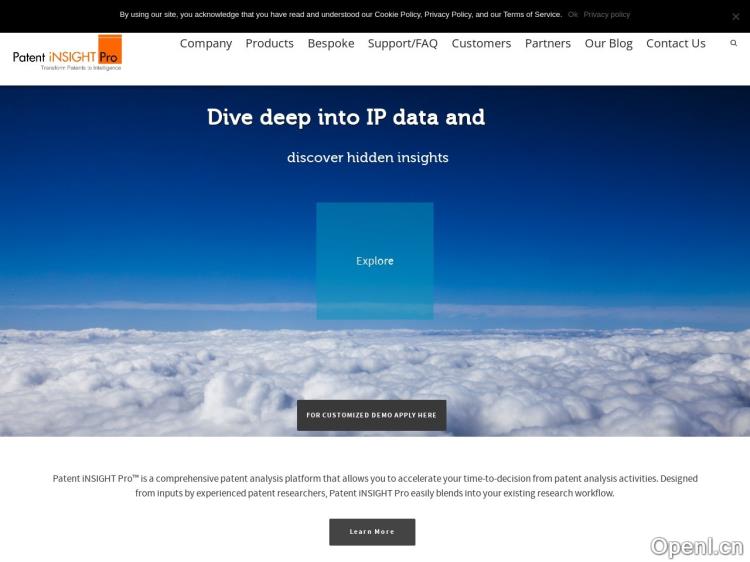The height and width of the screenshot is (562, 750).
Task: Click the Patent iNSIGHT Pro logo
Action: tap(68, 53)
